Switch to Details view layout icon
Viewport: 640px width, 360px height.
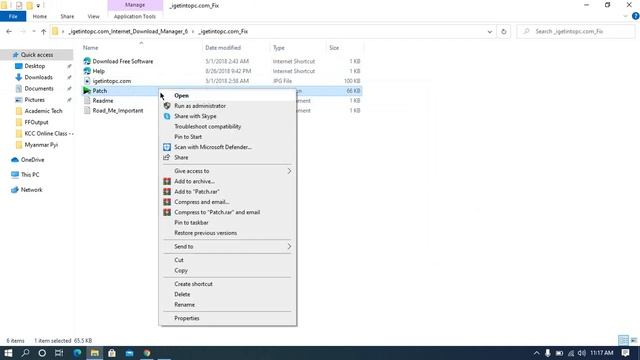coord(623,340)
